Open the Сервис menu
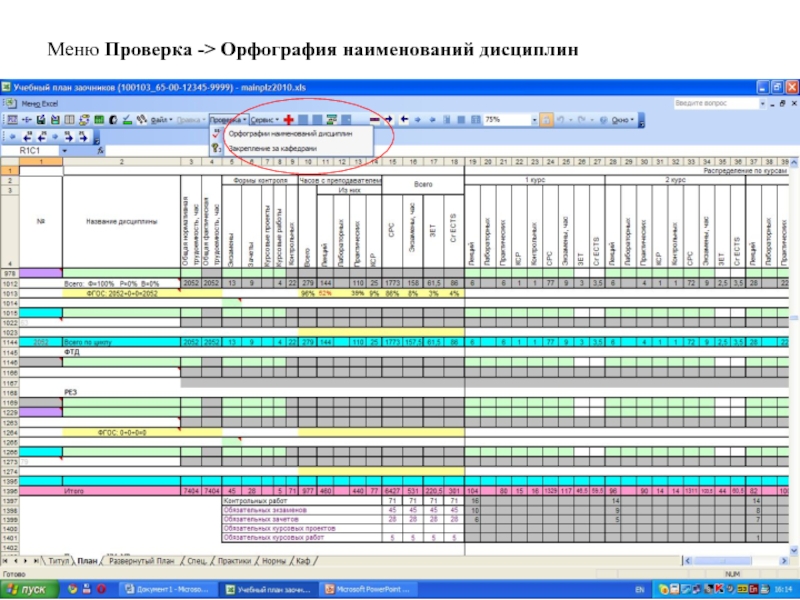Viewport: 800px width, 600px height. [x=264, y=119]
